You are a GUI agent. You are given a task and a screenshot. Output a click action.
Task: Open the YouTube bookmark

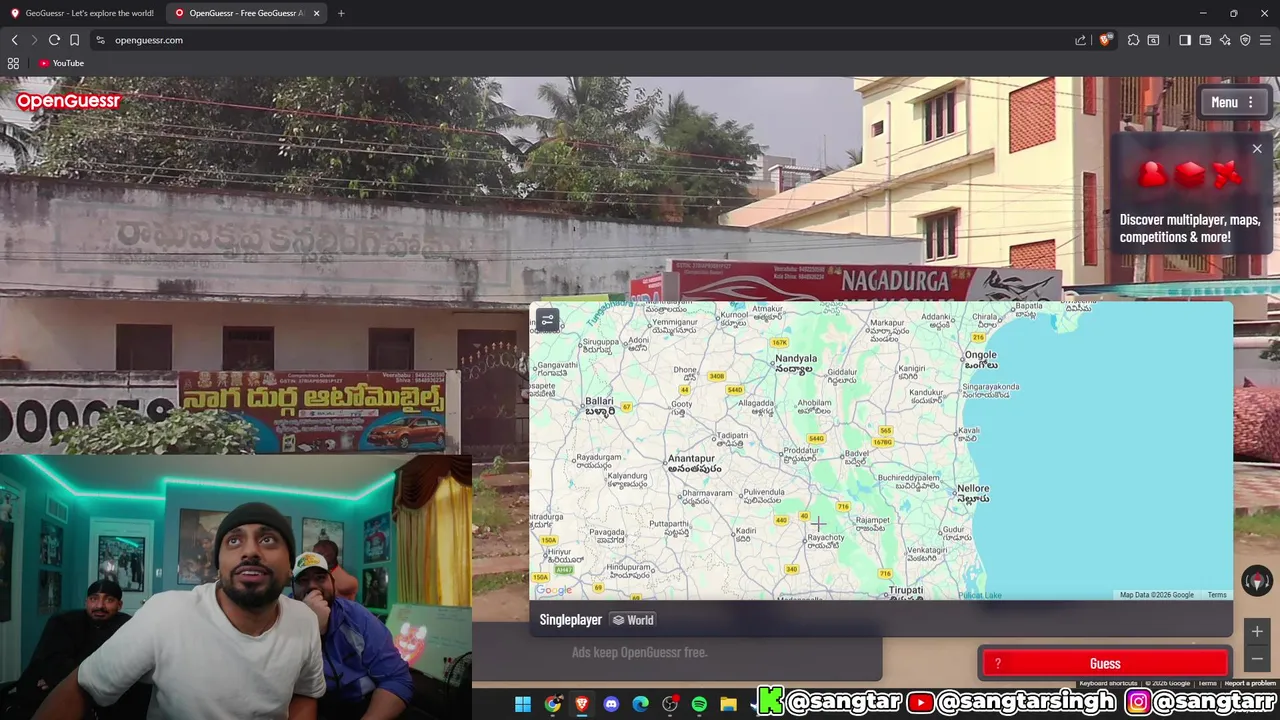click(61, 63)
